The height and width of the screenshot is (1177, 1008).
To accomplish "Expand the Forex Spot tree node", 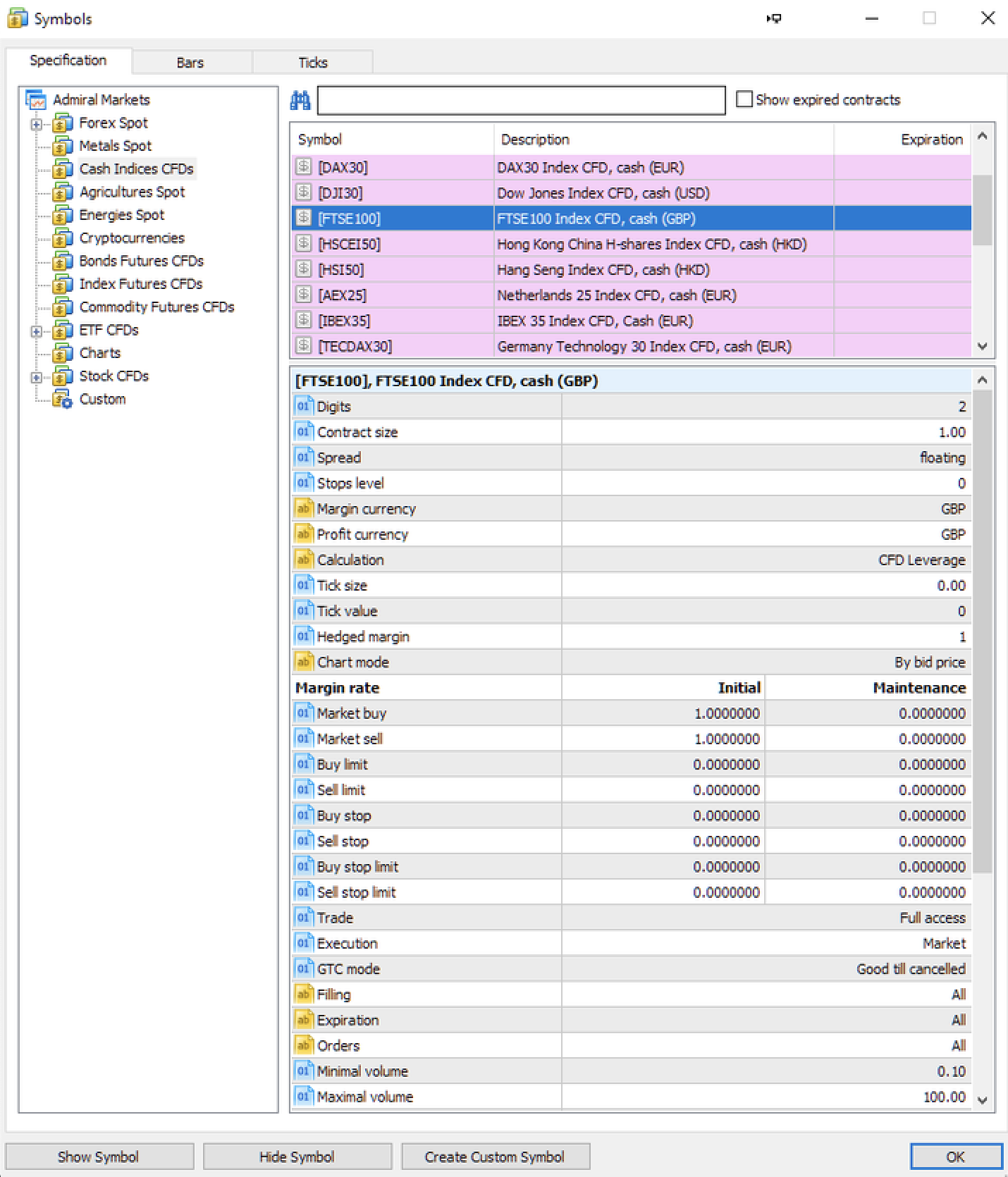I will [x=37, y=125].
